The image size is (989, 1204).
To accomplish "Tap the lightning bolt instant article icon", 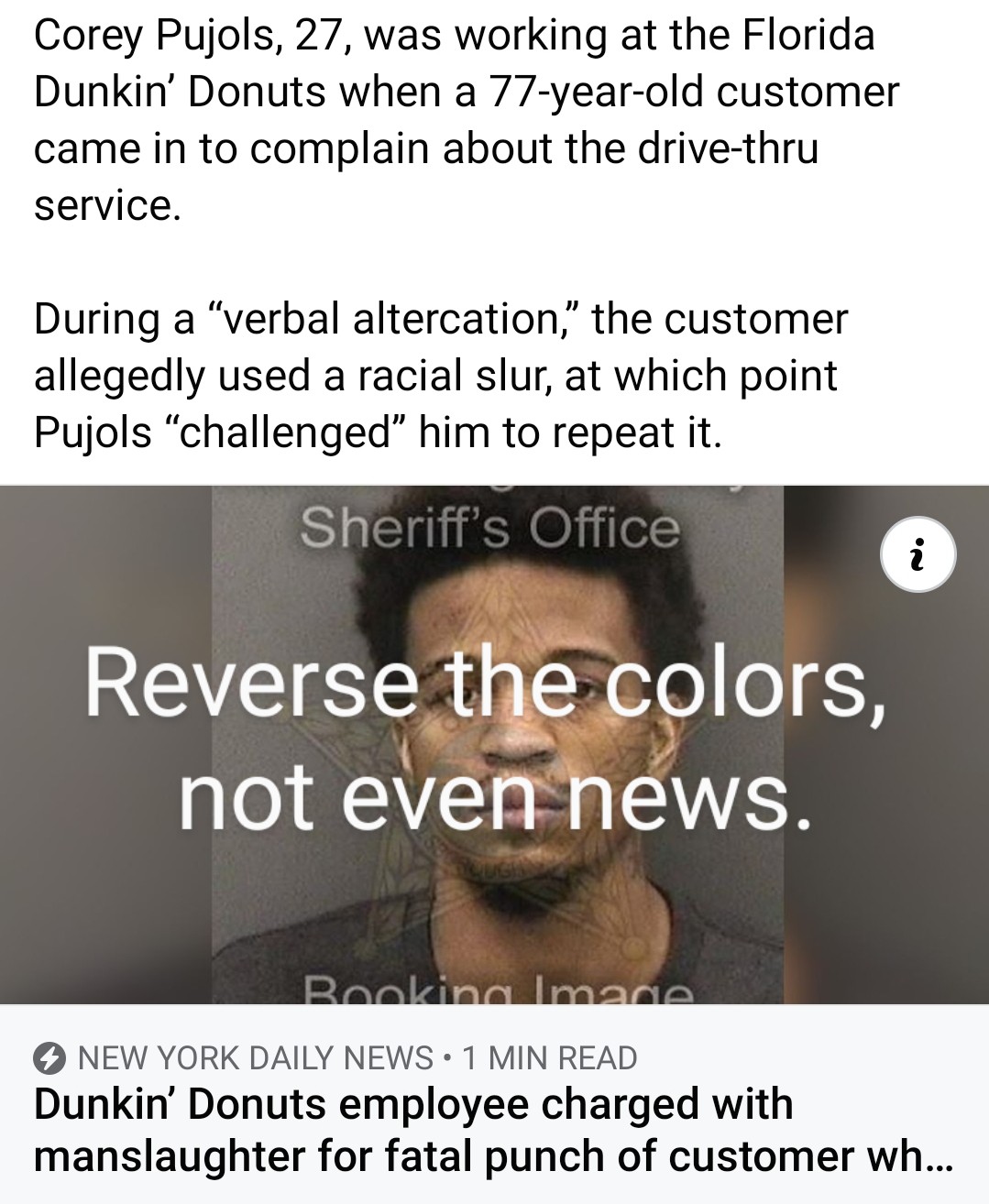I will click(x=49, y=1058).
